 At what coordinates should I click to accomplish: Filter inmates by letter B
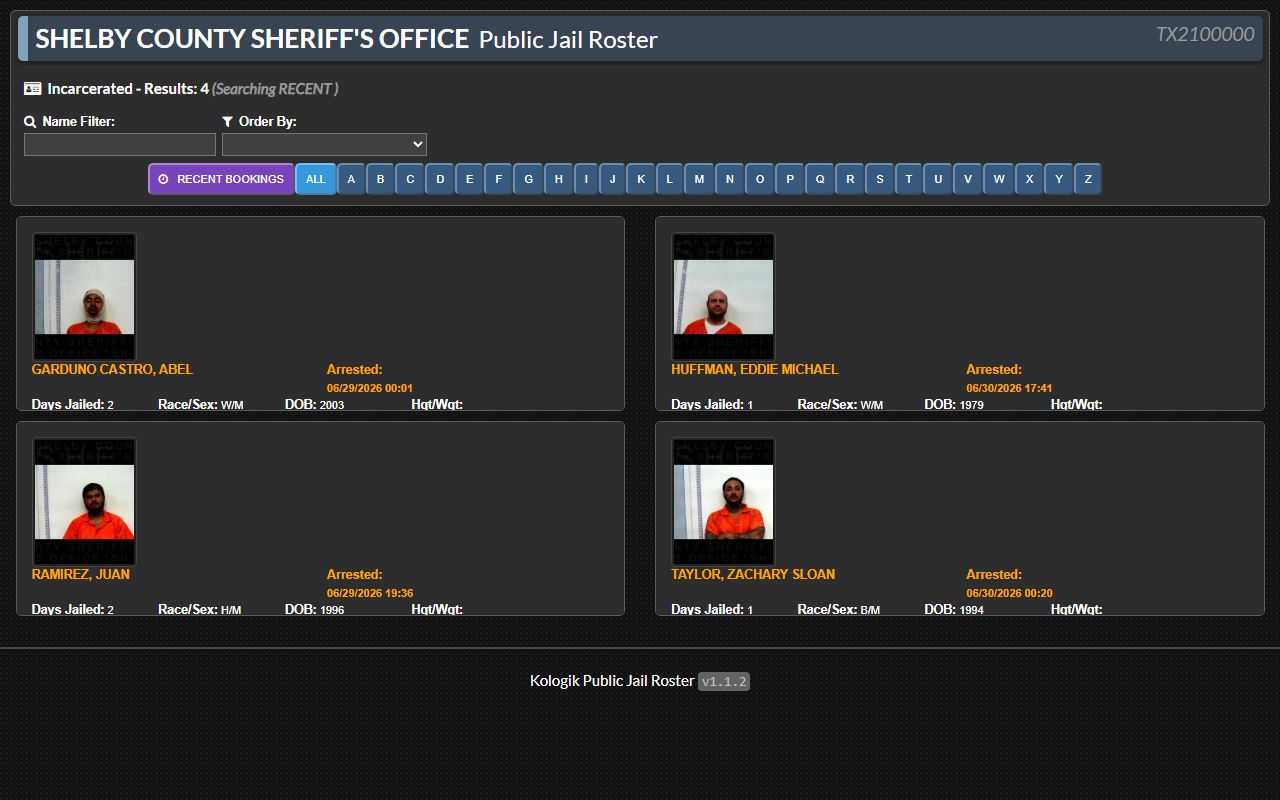(x=380, y=179)
